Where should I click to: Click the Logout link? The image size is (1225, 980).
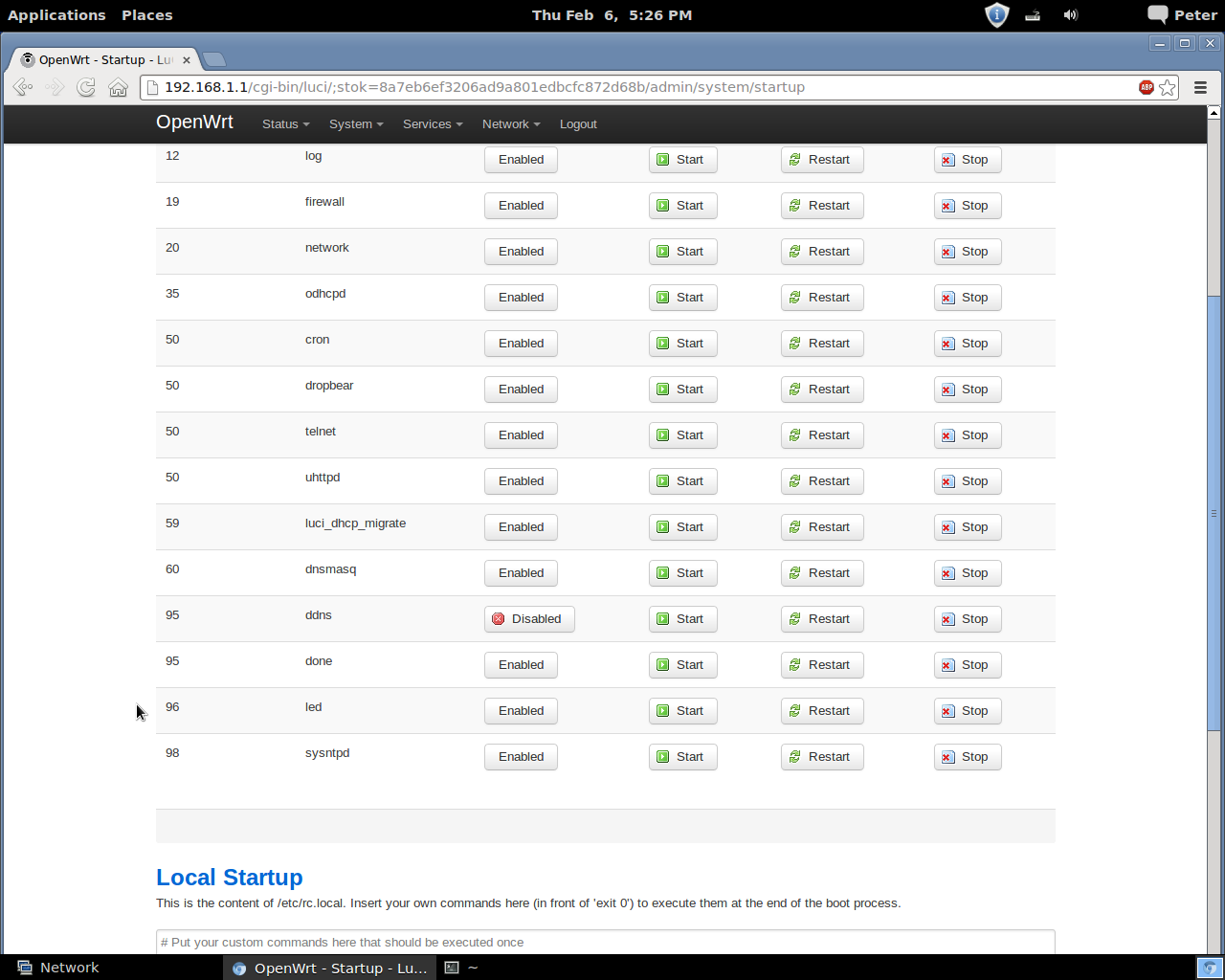(578, 124)
